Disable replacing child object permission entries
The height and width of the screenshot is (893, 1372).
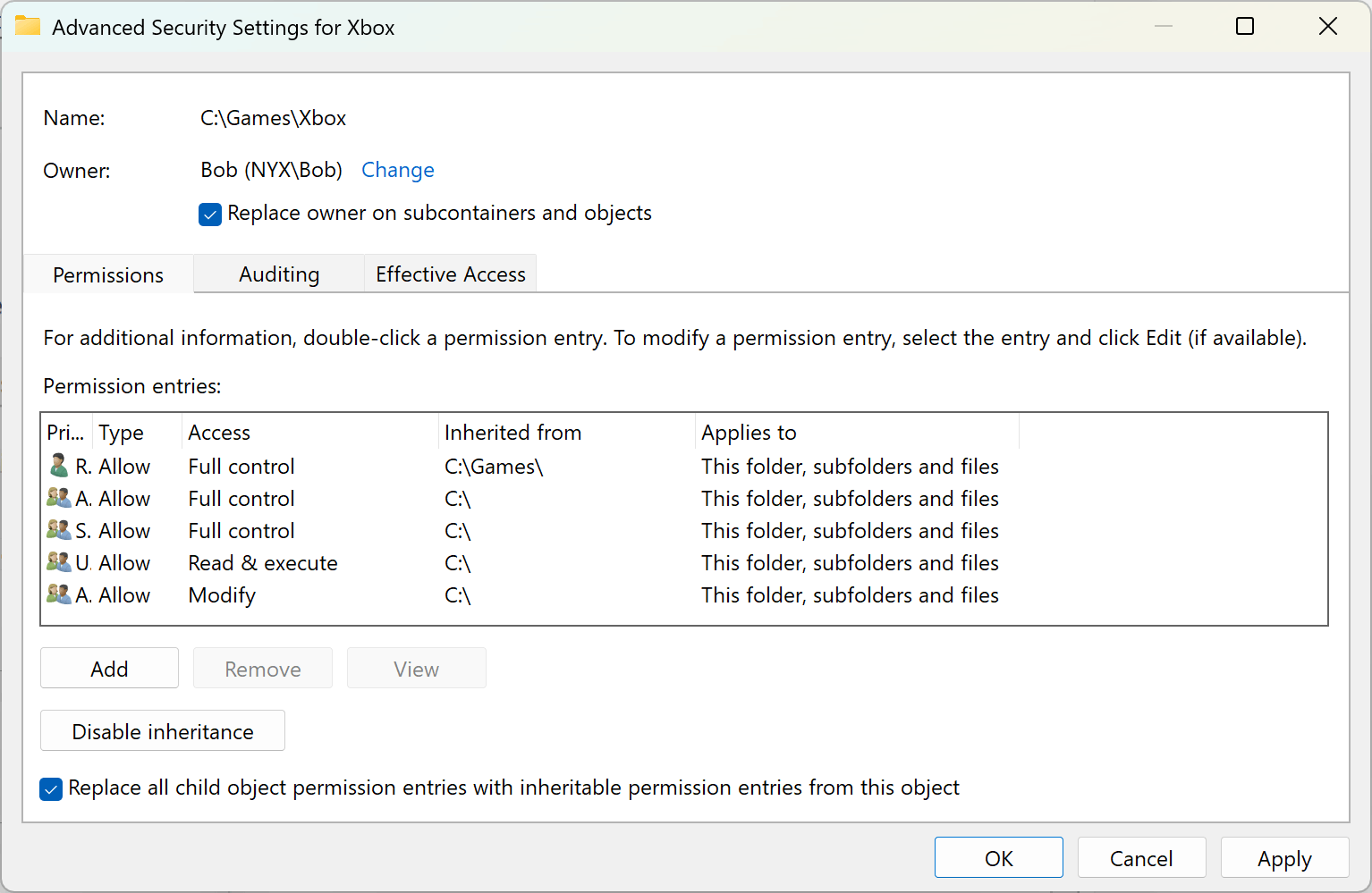pos(51,788)
